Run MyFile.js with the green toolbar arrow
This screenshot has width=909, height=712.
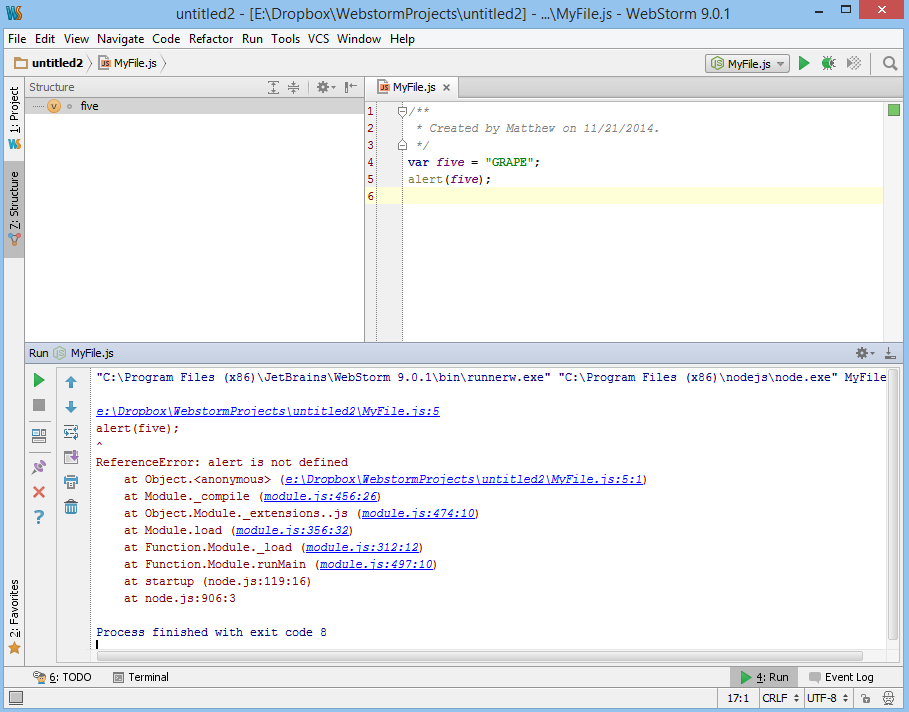click(x=803, y=63)
